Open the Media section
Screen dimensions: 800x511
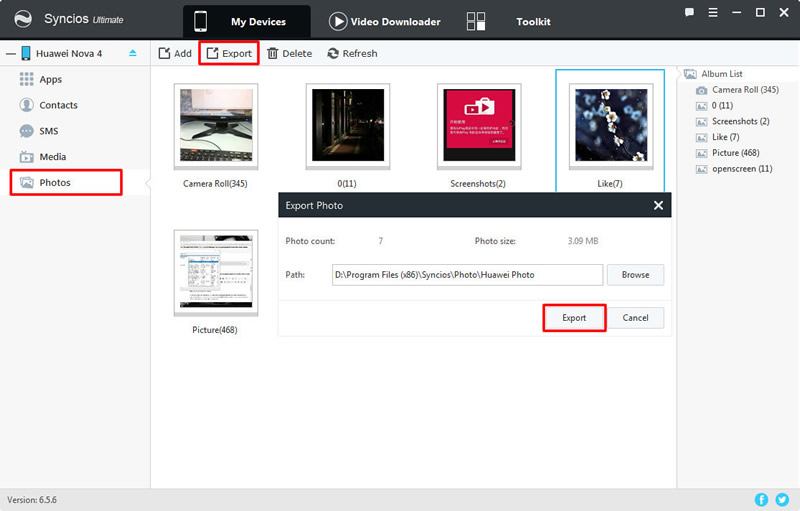43,157
